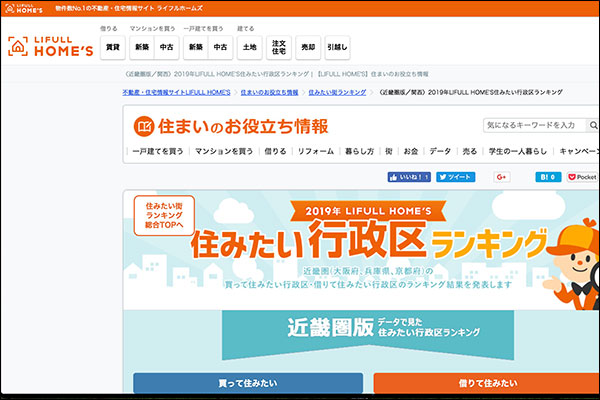The width and height of the screenshot is (600, 400).
Task: Open the 注文住宅 custom home button
Action: pyautogui.click(x=280, y=47)
